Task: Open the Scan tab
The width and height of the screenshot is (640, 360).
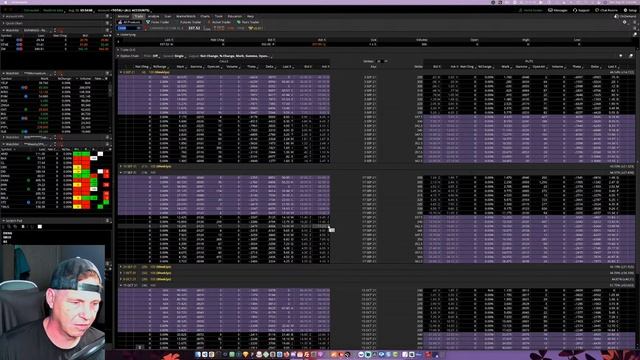Action: click(168, 16)
